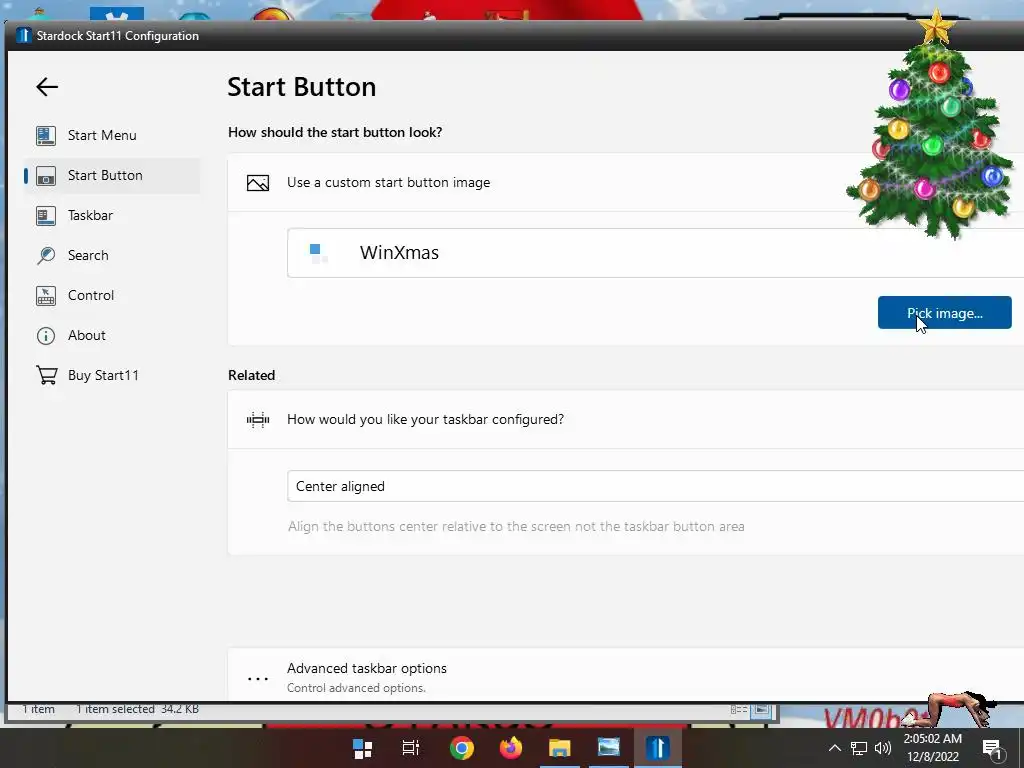Open the Start Menu settings section
Screen dimensions: 1024x768
[112, 135]
